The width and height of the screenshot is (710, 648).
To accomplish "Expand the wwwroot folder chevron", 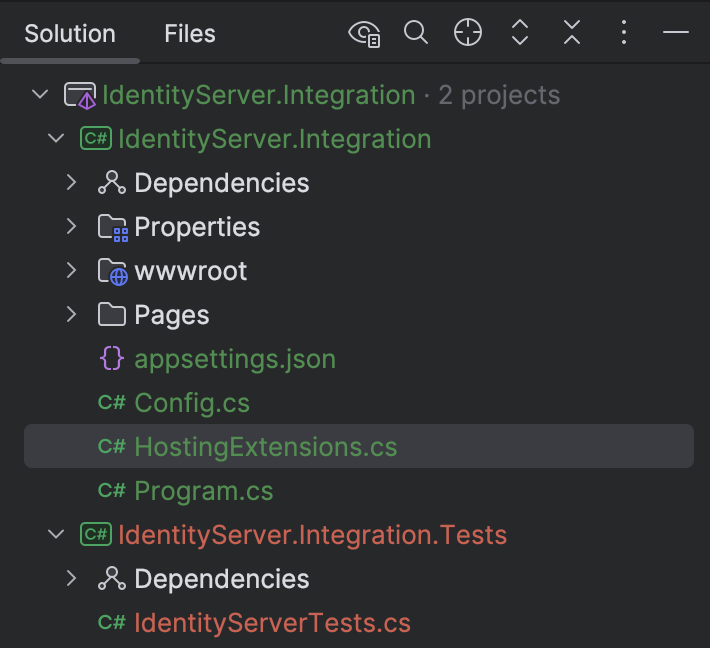I will [72, 270].
